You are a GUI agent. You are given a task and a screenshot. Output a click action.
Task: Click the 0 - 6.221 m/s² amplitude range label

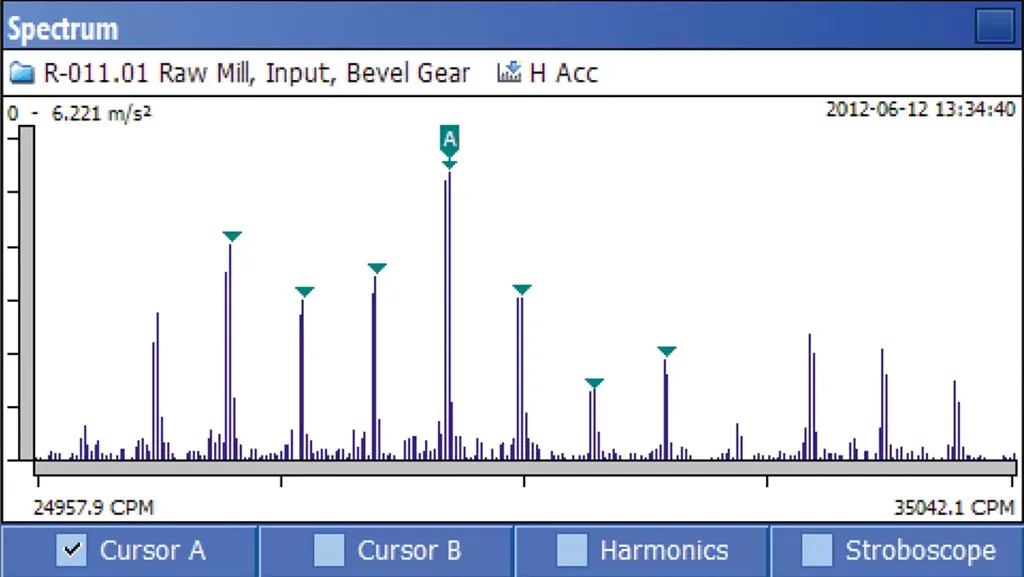coord(80,114)
